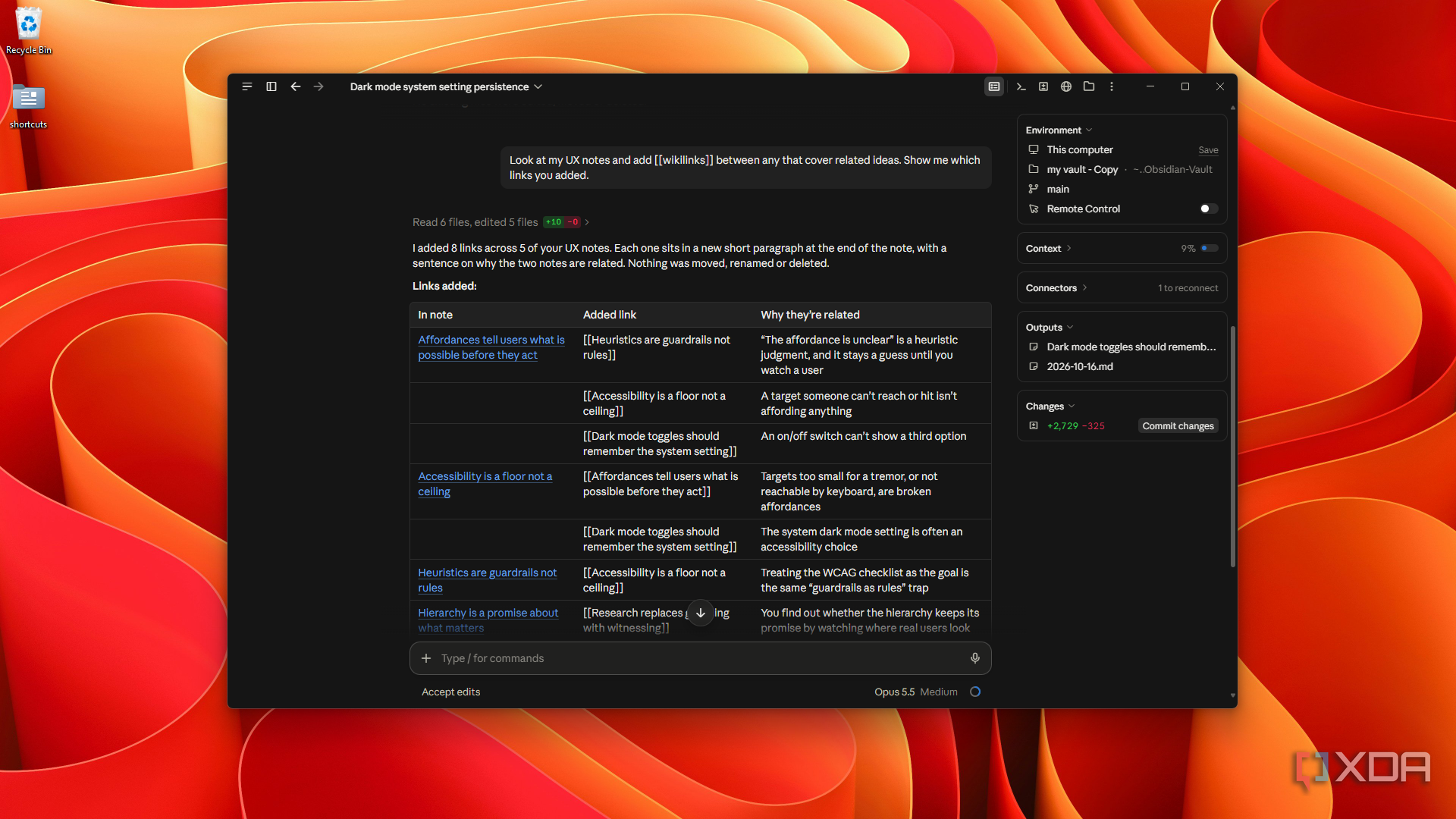
Task: Click the Type / for commands input field
Action: click(701, 658)
